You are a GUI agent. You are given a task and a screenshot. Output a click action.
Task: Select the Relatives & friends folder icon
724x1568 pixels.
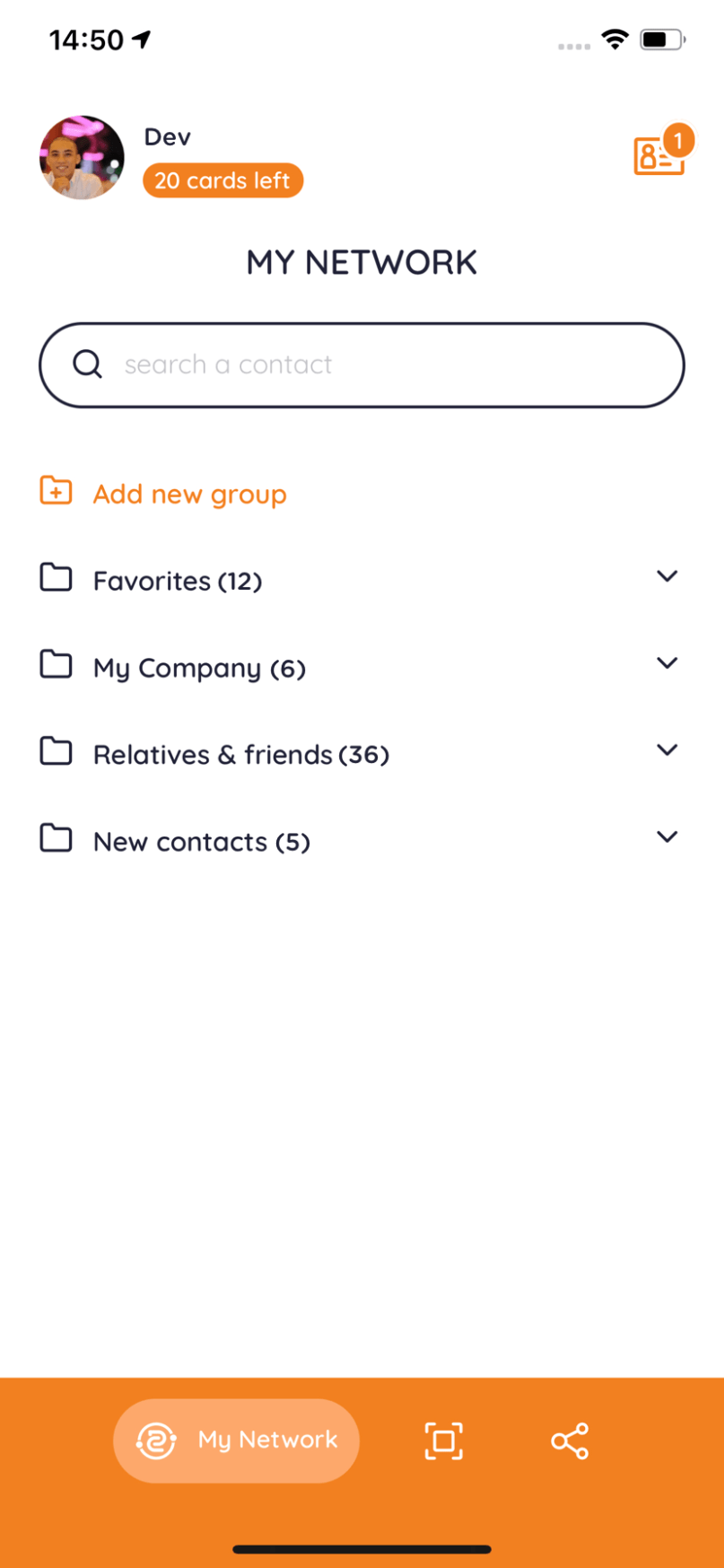click(x=56, y=751)
